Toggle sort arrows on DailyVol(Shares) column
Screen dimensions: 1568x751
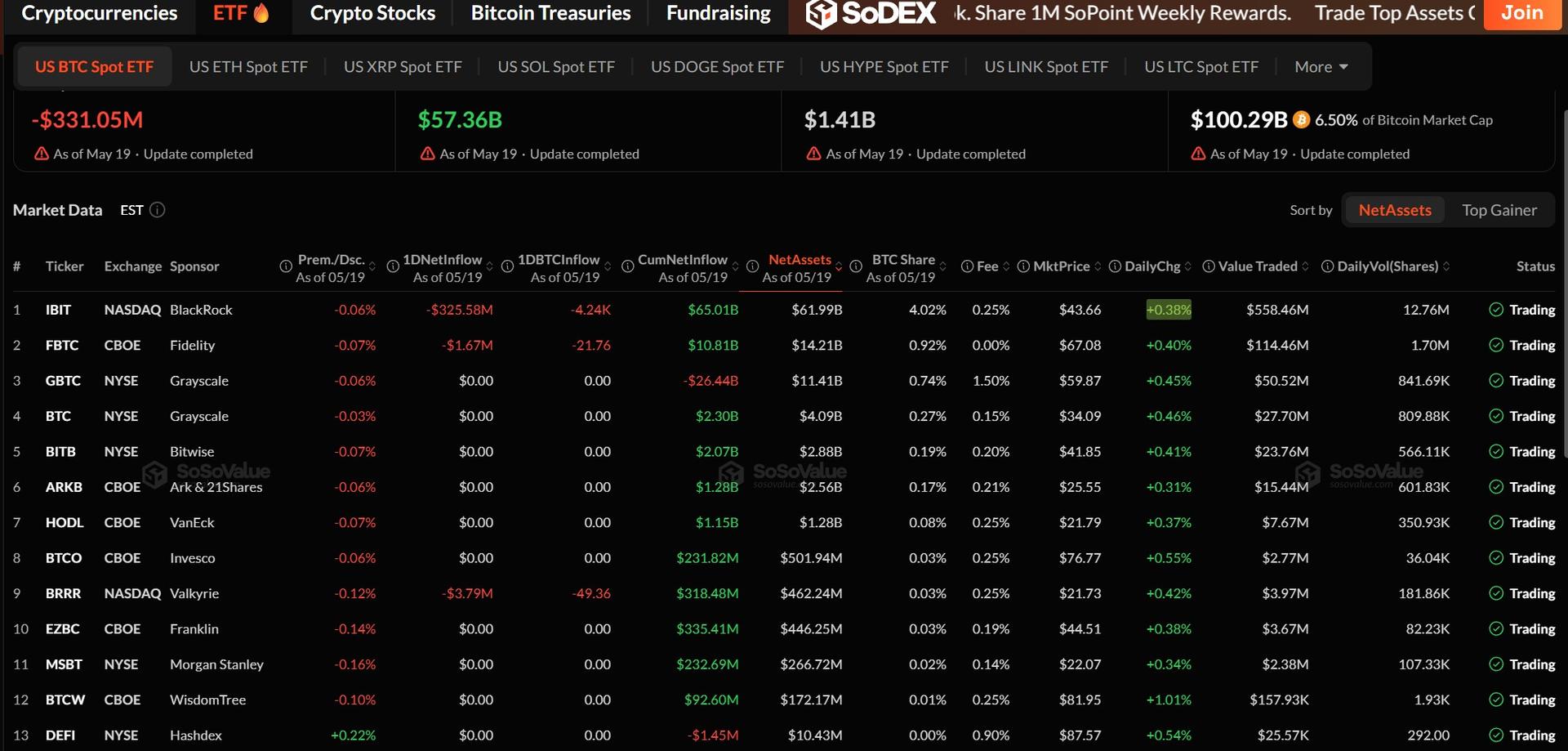coord(1446,266)
